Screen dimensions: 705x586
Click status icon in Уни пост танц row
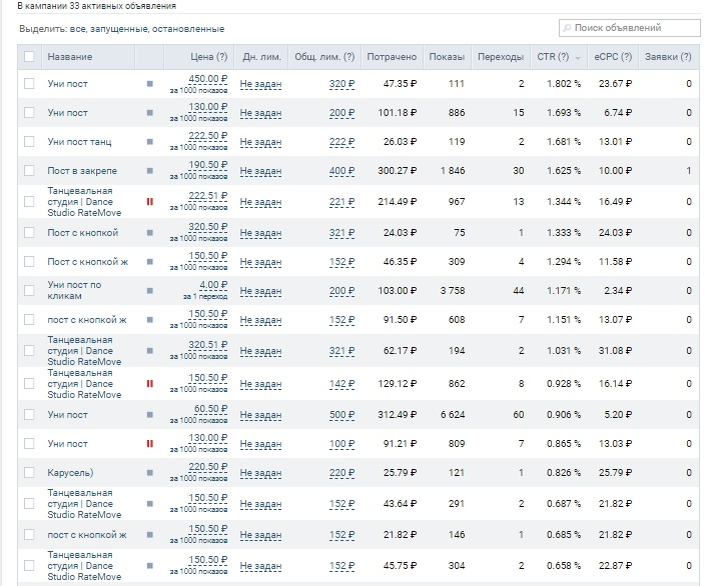tap(150, 142)
